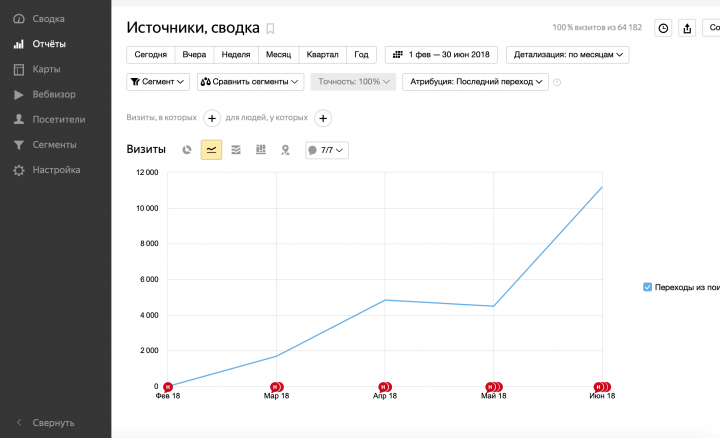The image size is (720, 438).
Task: Switch to pie chart view
Action: point(186,150)
